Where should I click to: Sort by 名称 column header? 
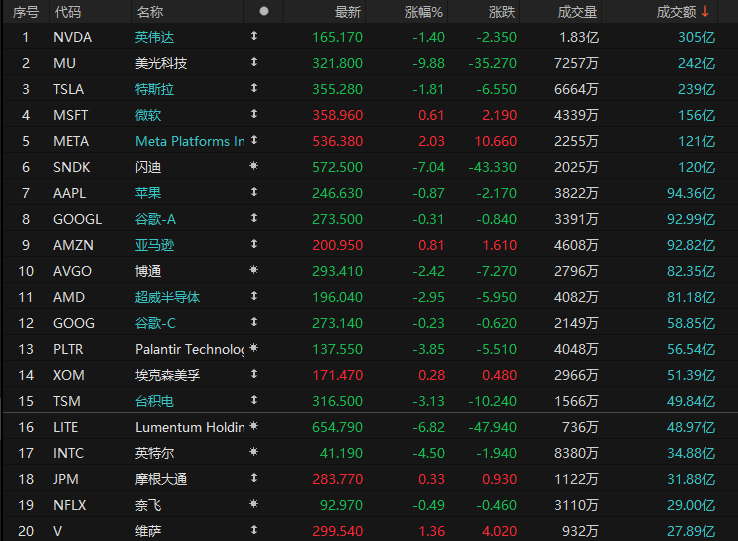pos(150,12)
